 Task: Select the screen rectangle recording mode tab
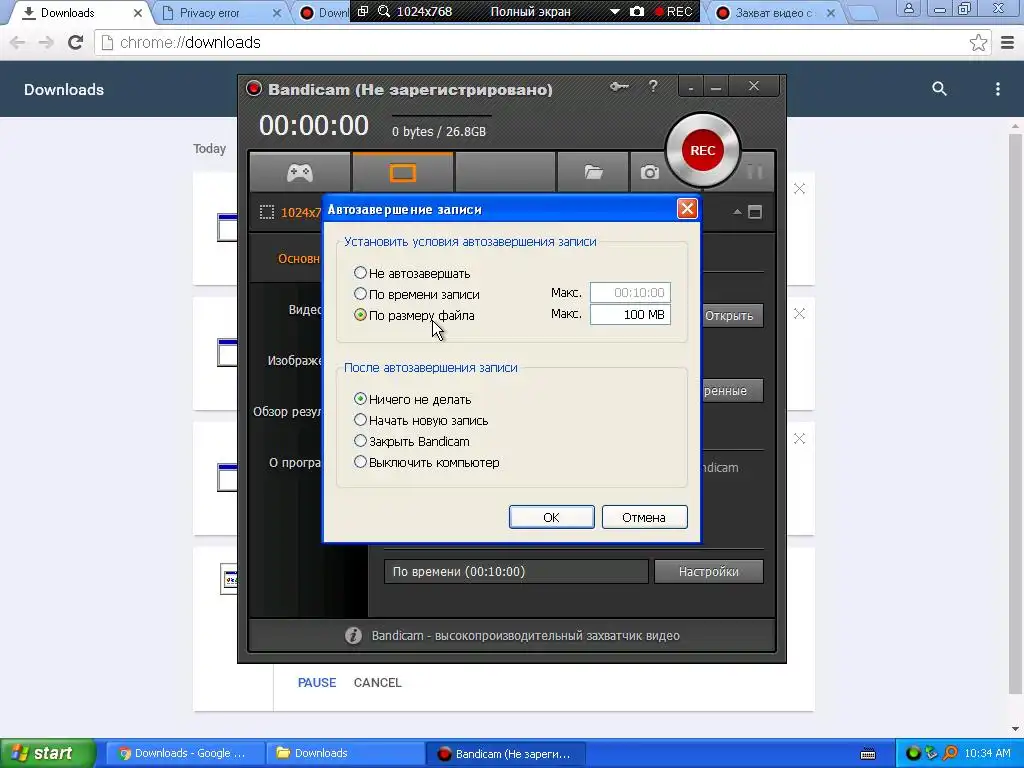click(402, 172)
